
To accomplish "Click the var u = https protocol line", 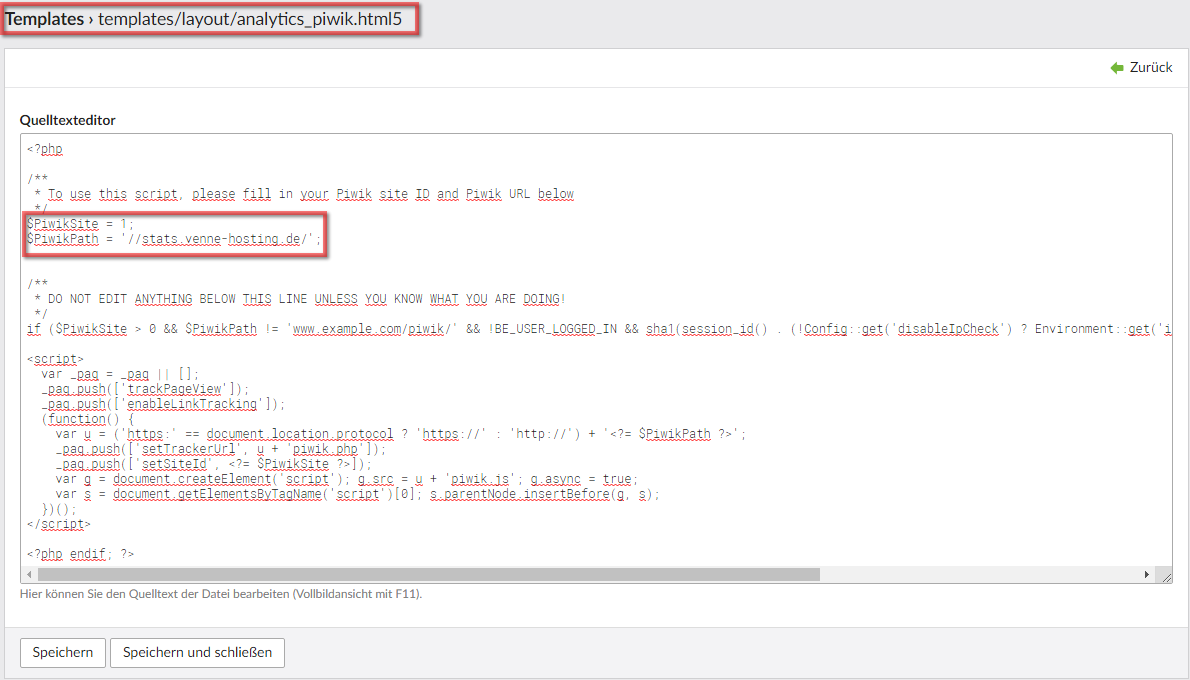I will (401, 434).
